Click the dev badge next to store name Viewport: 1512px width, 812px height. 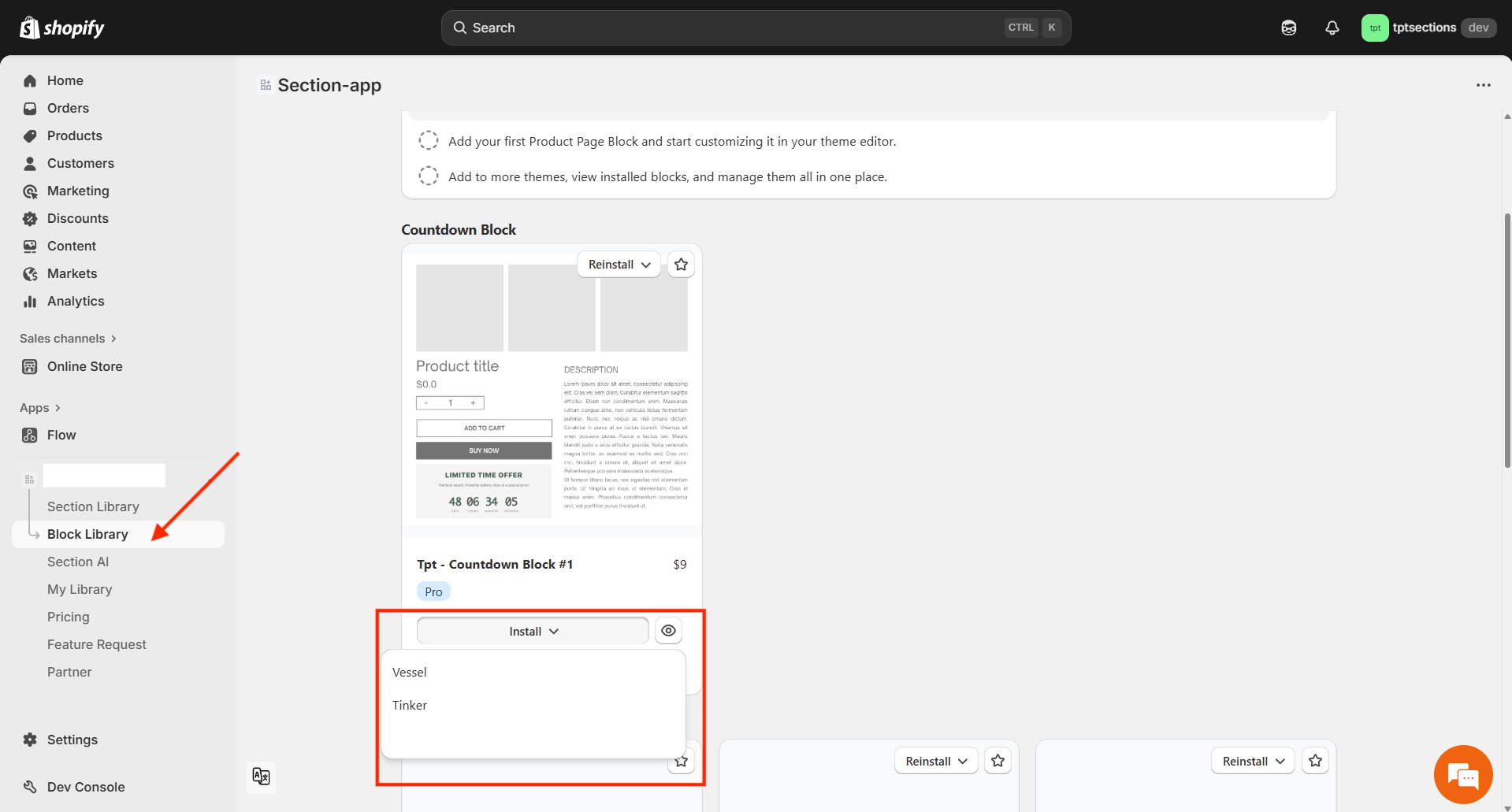1478,28
